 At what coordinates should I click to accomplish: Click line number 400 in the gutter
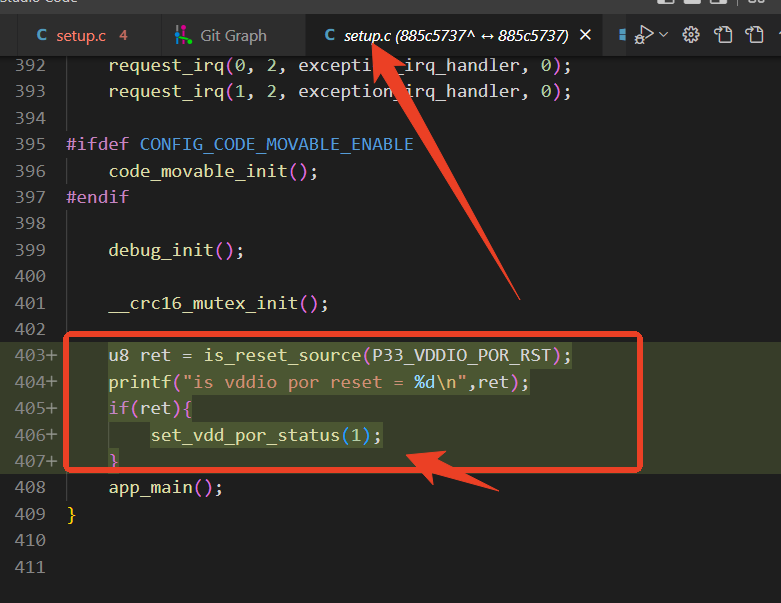pos(30,276)
